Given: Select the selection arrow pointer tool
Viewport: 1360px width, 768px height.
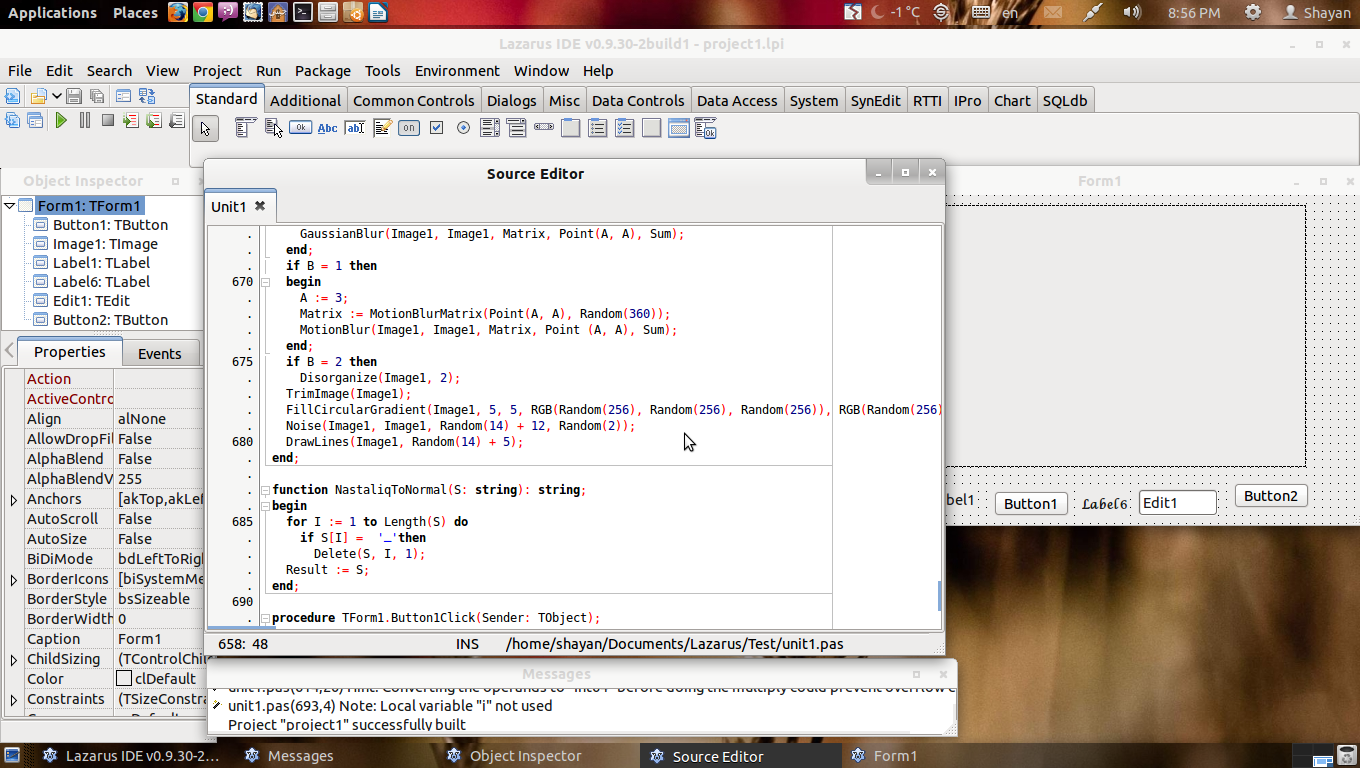Looking at the screenshot, I should (205, 128).
